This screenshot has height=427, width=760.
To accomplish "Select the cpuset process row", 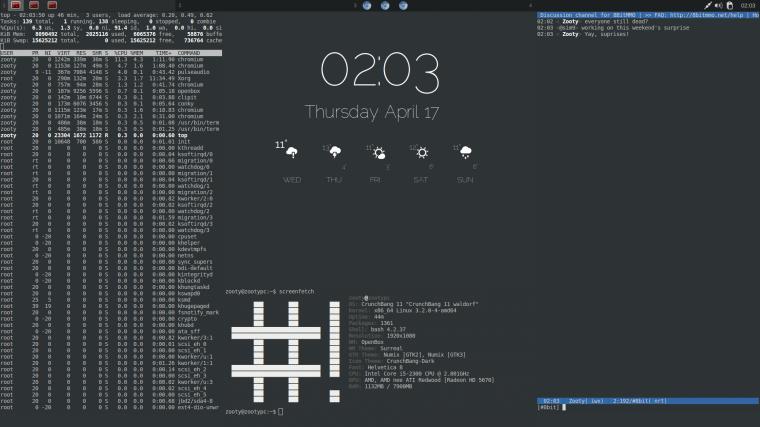I will (111, 237).
